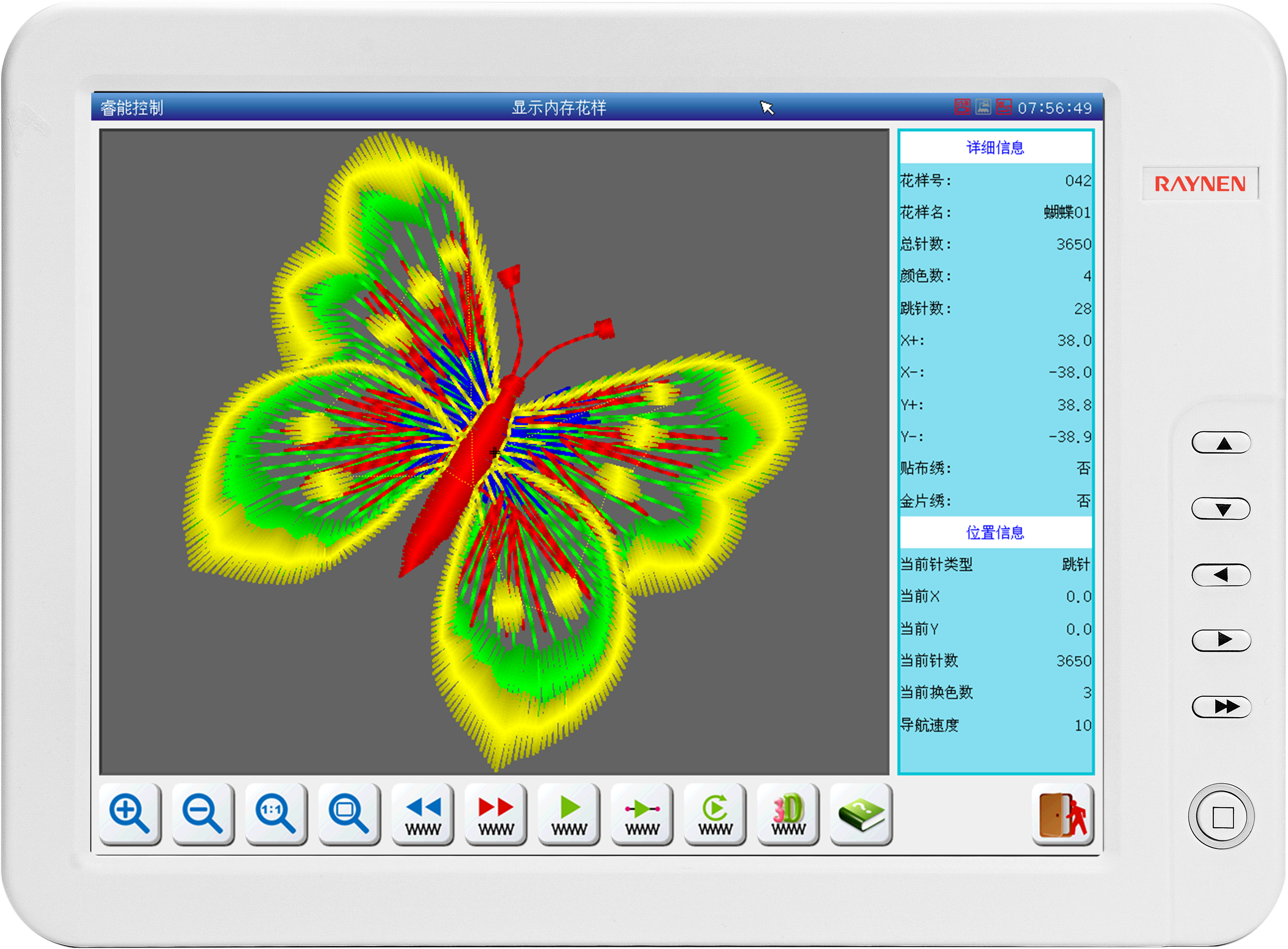Play stitch simulation with green arrow icon
The width and height of the screenshot is (1288, 949).
click(569, 815)
